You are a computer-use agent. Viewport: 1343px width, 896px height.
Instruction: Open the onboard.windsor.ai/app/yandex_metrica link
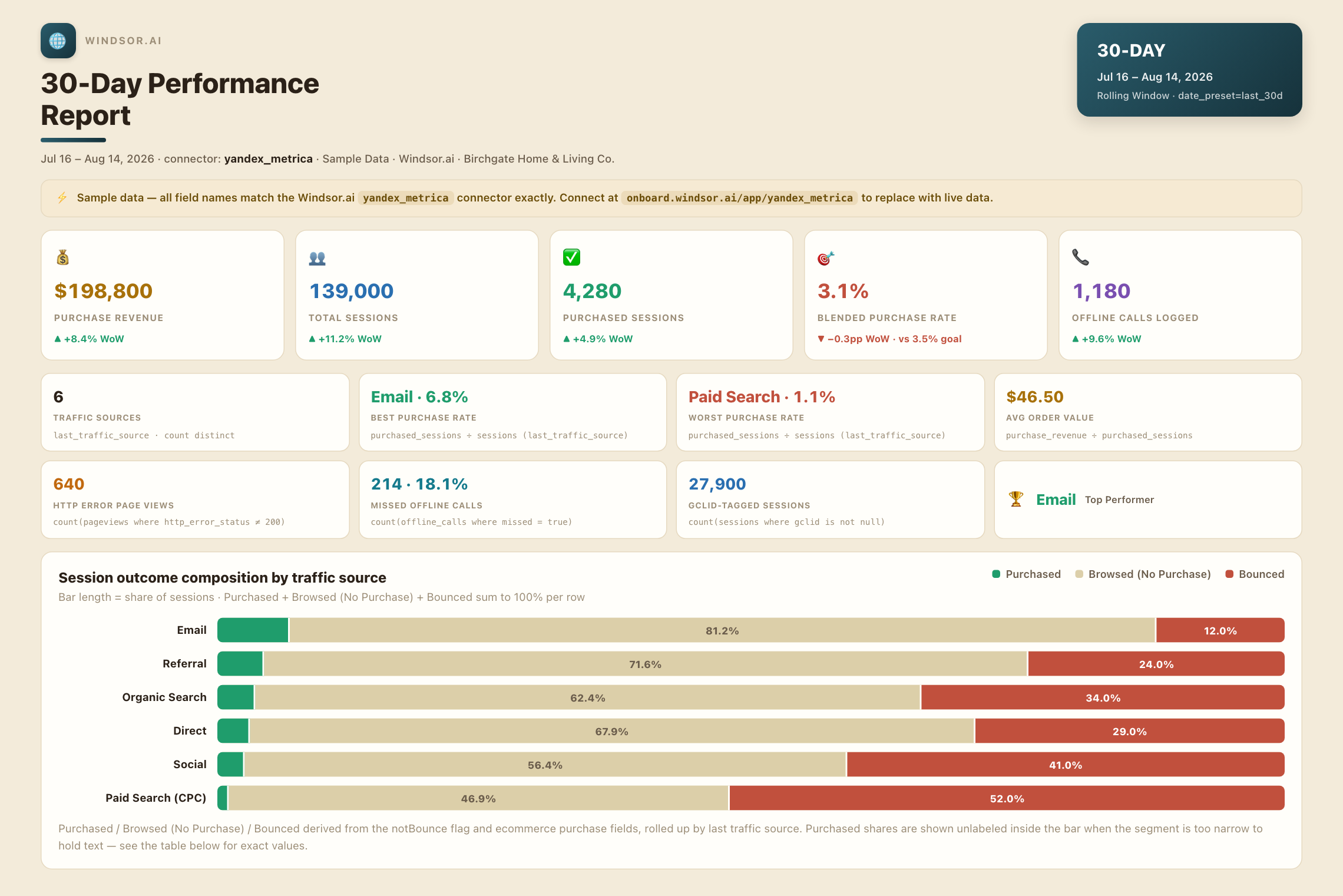point(739,198)
